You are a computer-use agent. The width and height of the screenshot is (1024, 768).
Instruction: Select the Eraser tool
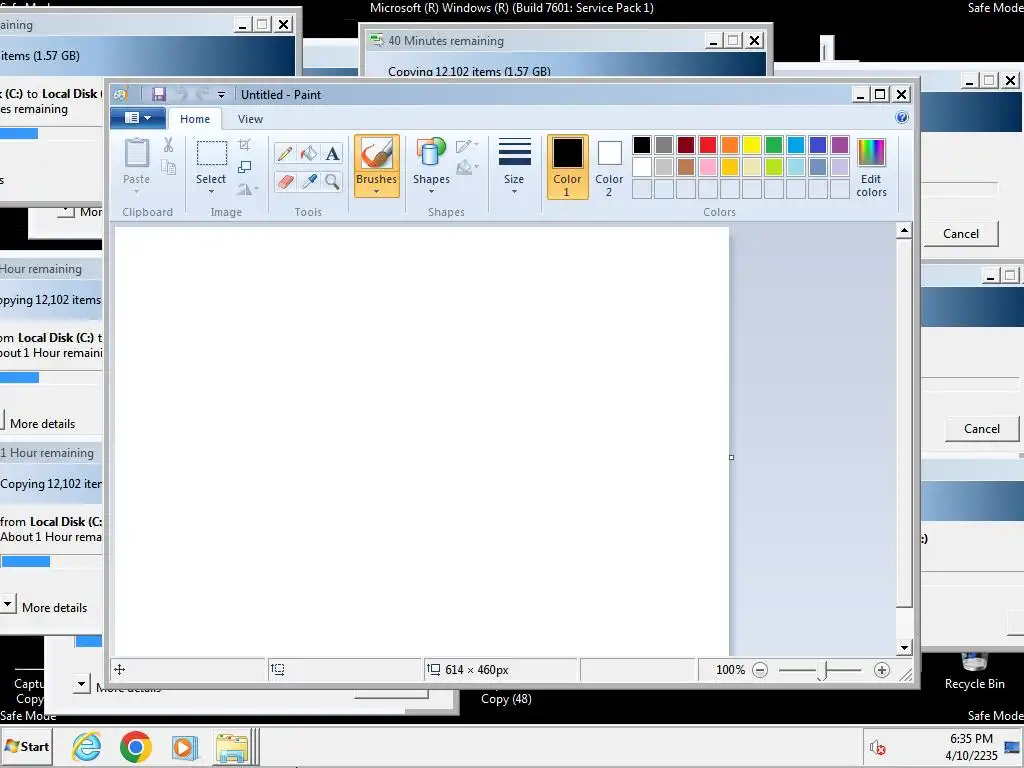tap(285, 181)
